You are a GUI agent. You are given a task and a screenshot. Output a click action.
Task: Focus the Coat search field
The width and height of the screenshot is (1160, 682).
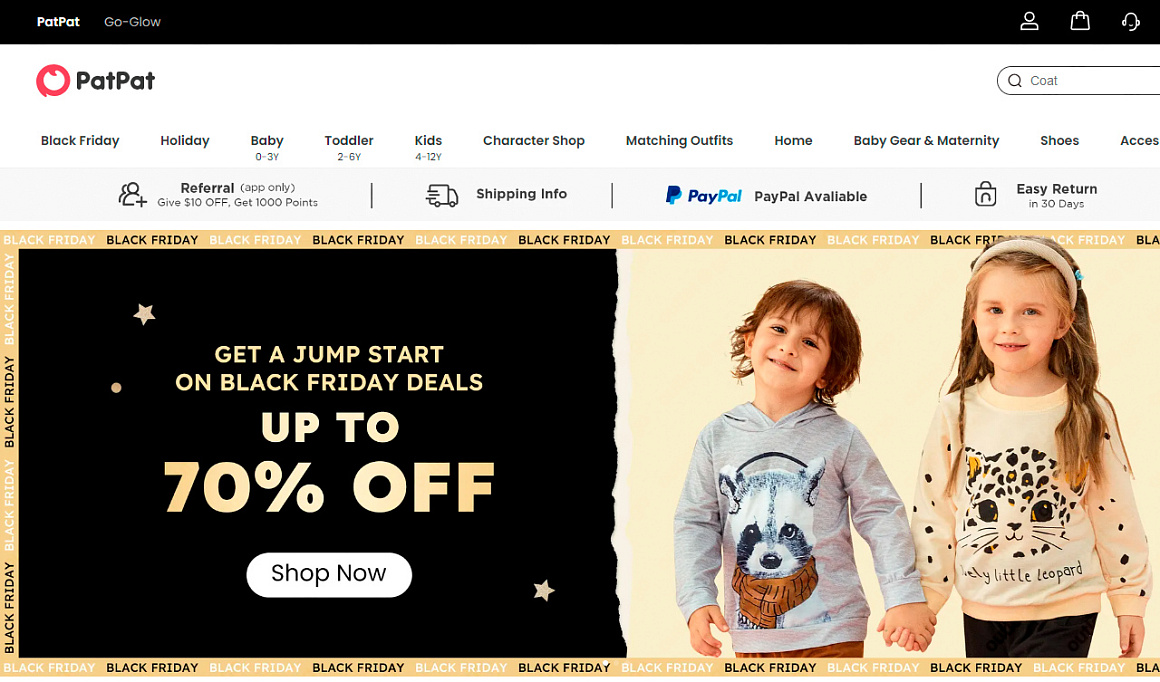coord(1079,81)
